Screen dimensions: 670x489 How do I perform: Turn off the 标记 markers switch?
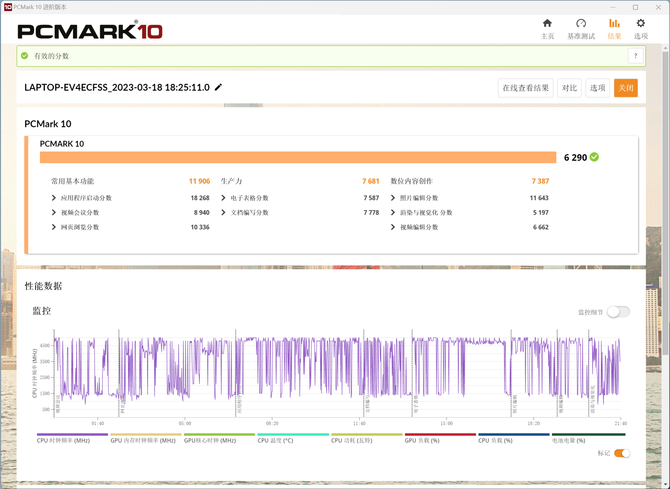tap(622, 454)
